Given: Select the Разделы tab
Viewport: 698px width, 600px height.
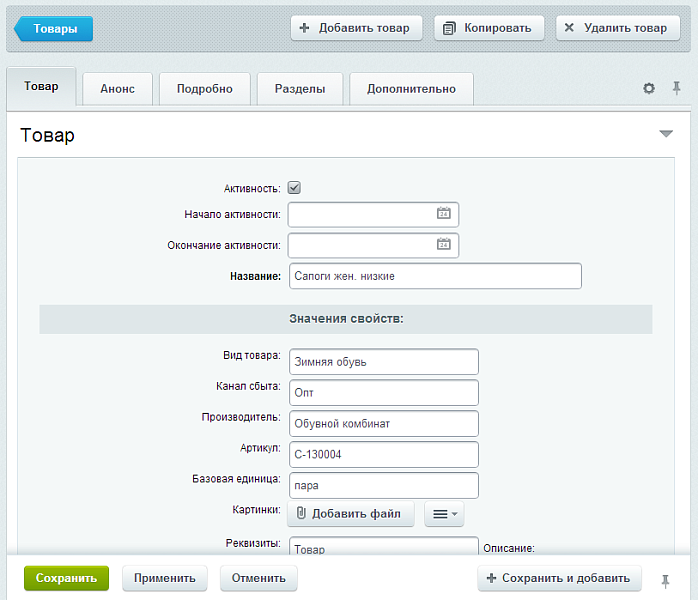Looking at the screenshot, I should coord(299,88).
